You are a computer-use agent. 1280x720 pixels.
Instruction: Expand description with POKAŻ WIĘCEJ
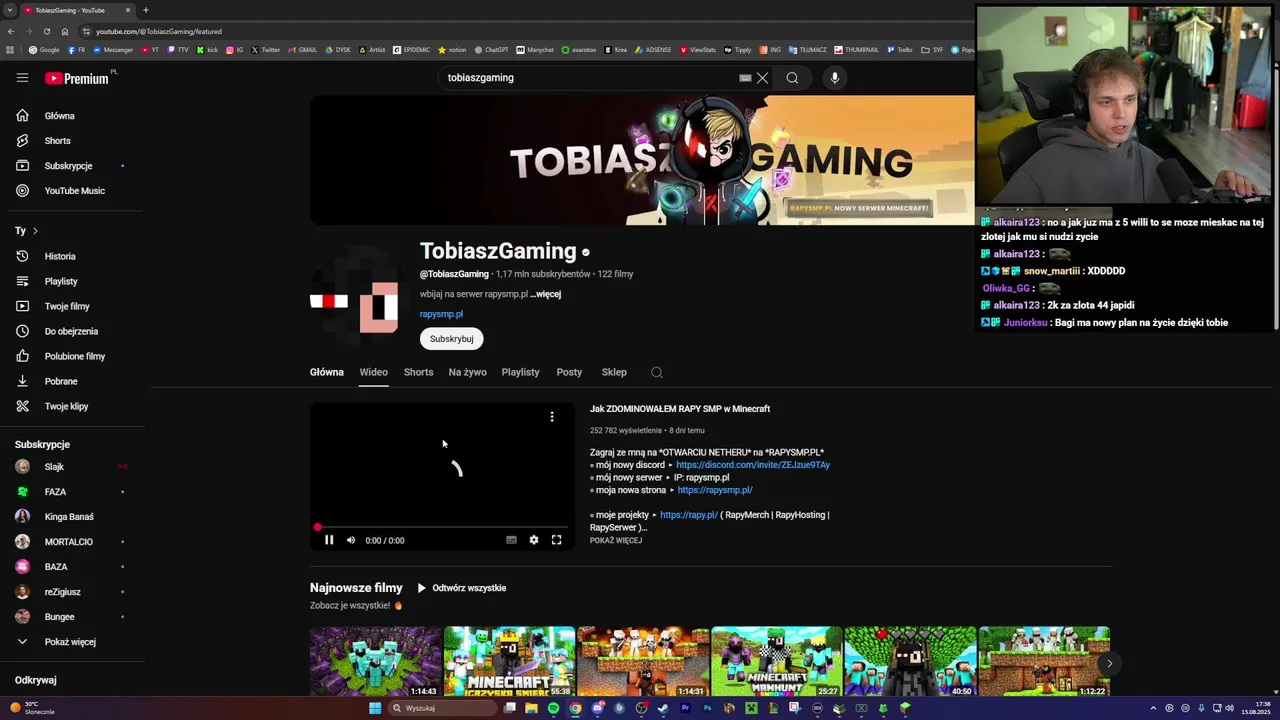point(616,541)
